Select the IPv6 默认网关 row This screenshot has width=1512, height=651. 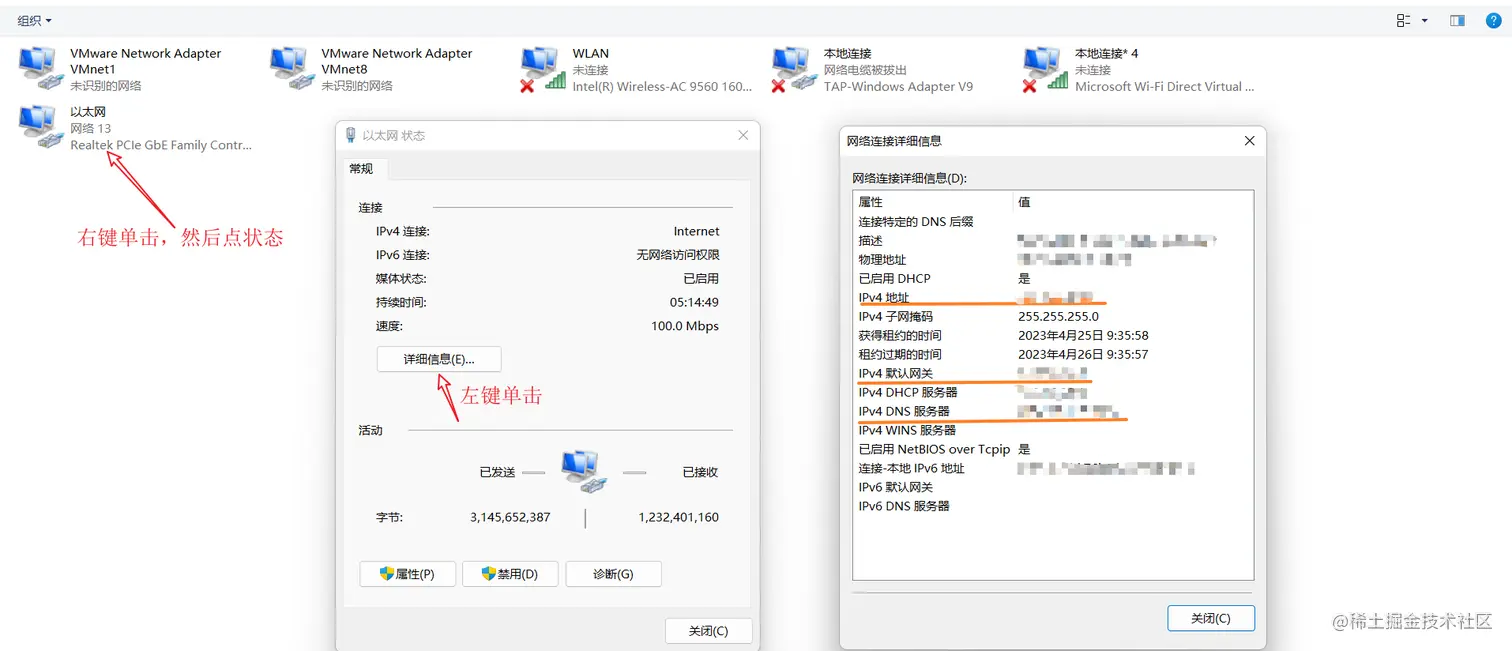(1053, 487)
